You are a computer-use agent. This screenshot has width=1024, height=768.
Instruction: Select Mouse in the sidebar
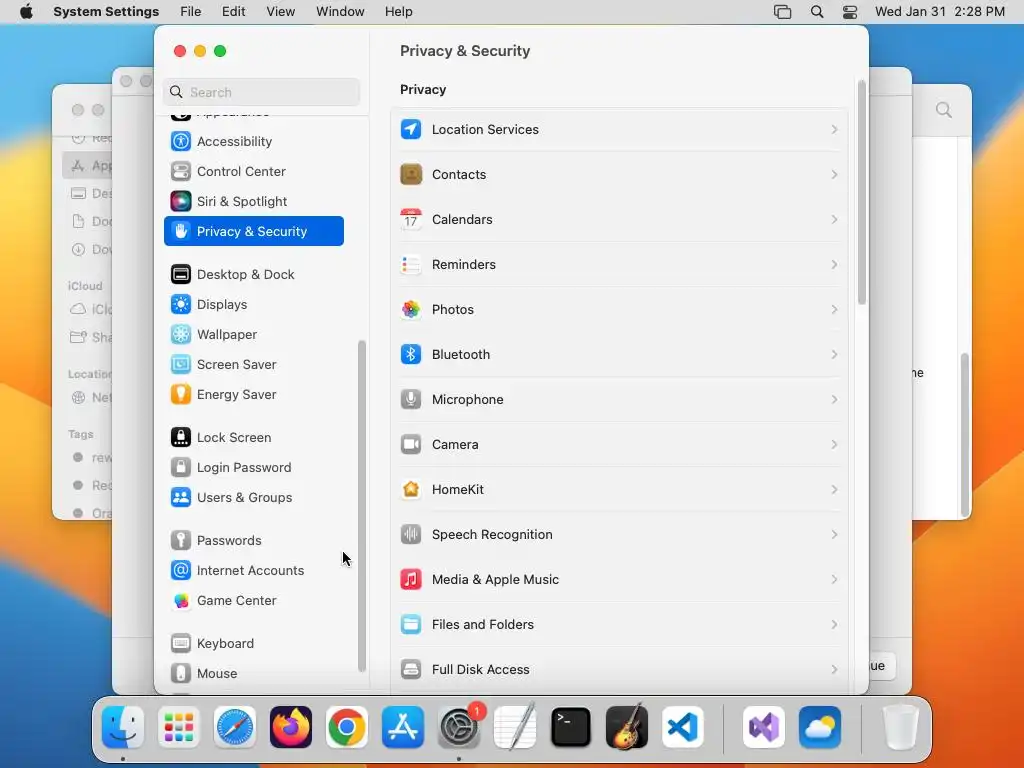254,674
